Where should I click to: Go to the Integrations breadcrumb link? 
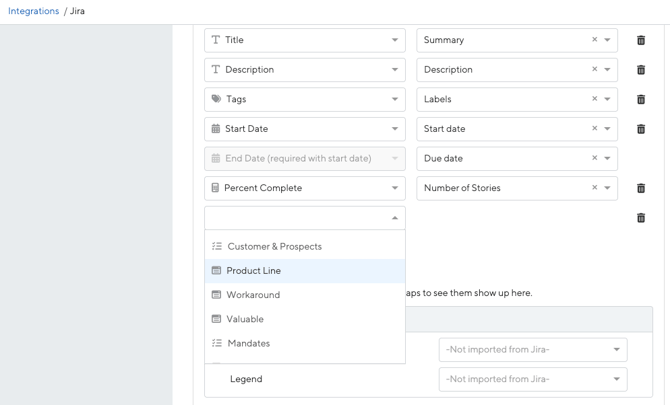(33, 11)
